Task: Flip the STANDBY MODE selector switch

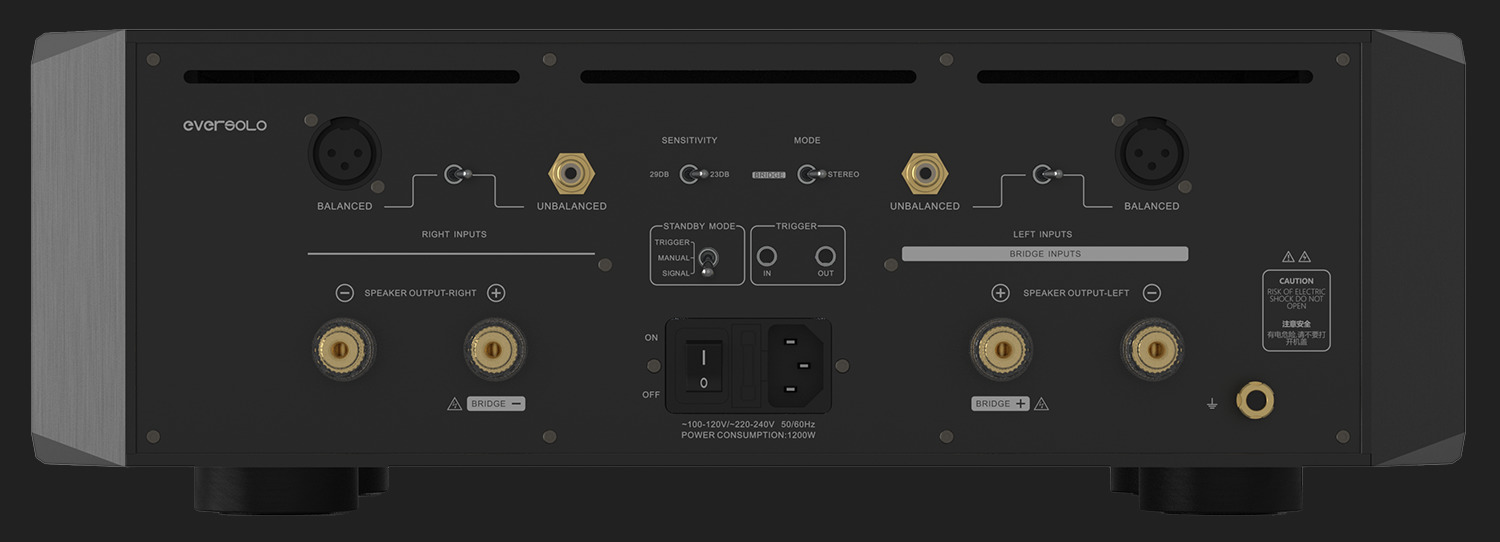Action: pyautogui.click(x=706, y=260)
